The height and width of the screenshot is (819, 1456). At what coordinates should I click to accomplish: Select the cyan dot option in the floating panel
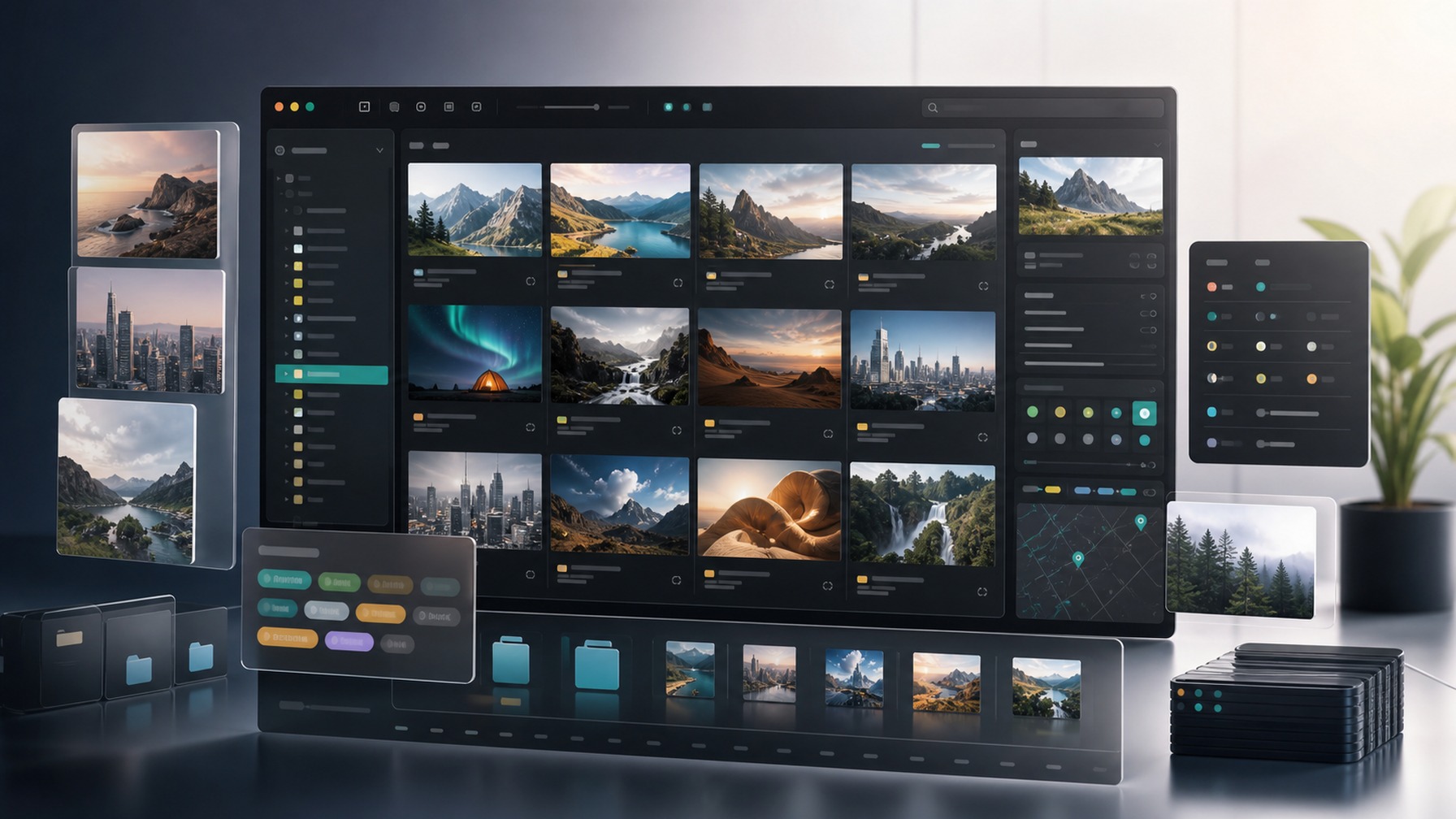tap(1211, 412)
